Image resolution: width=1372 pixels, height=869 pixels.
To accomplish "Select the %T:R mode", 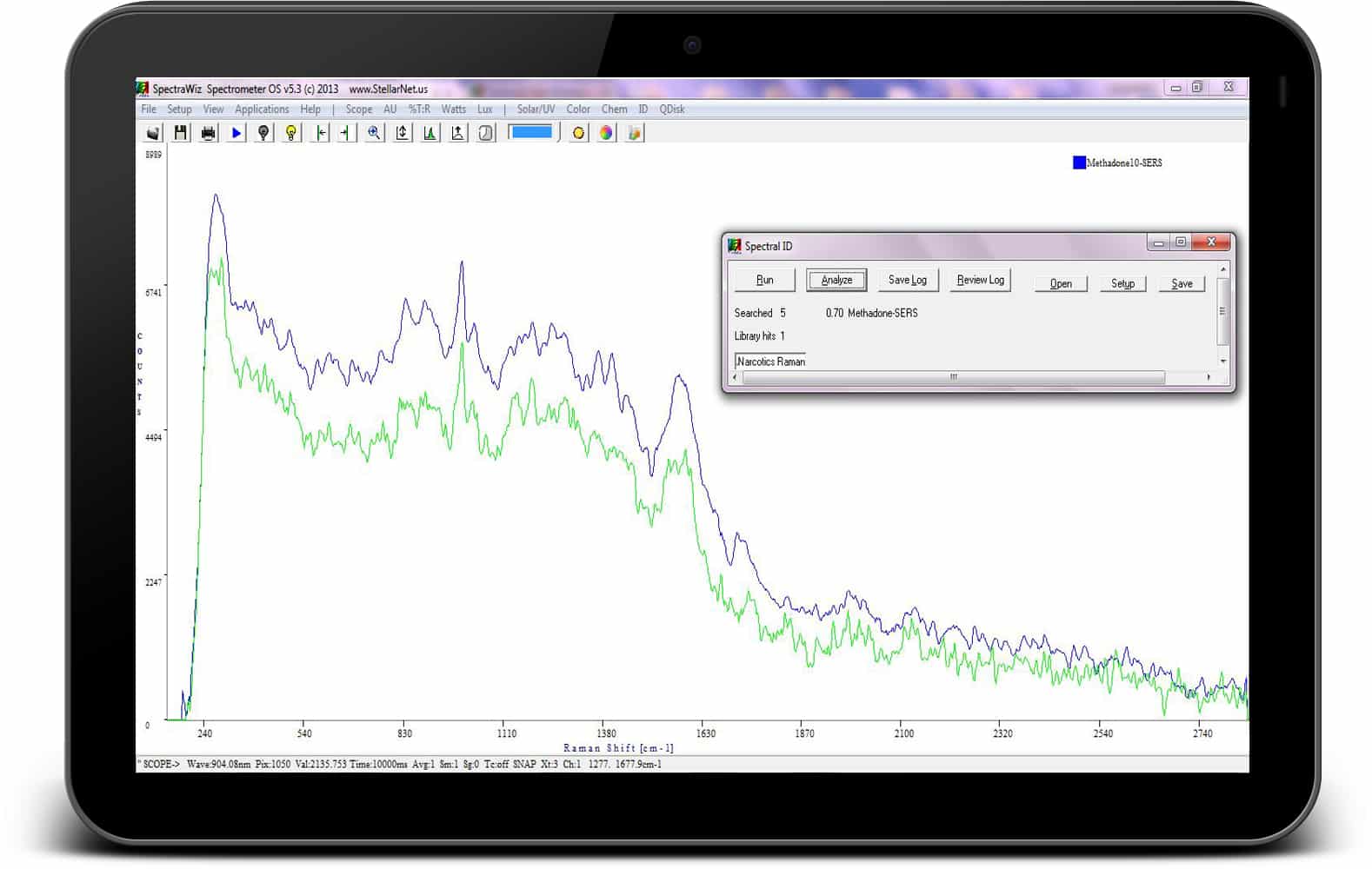I will [x=419, y=109].
